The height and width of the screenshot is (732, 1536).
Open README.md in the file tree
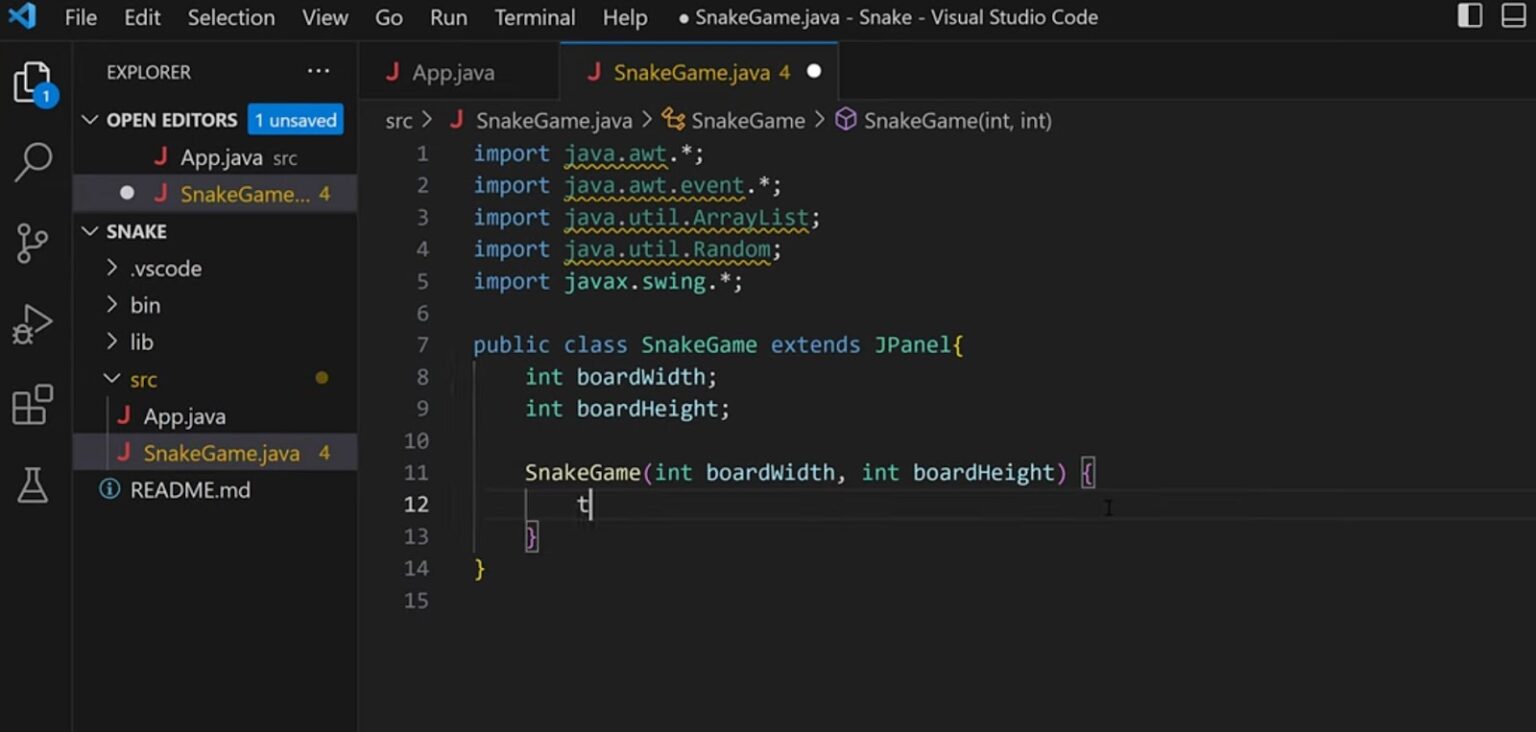(190, 490)
